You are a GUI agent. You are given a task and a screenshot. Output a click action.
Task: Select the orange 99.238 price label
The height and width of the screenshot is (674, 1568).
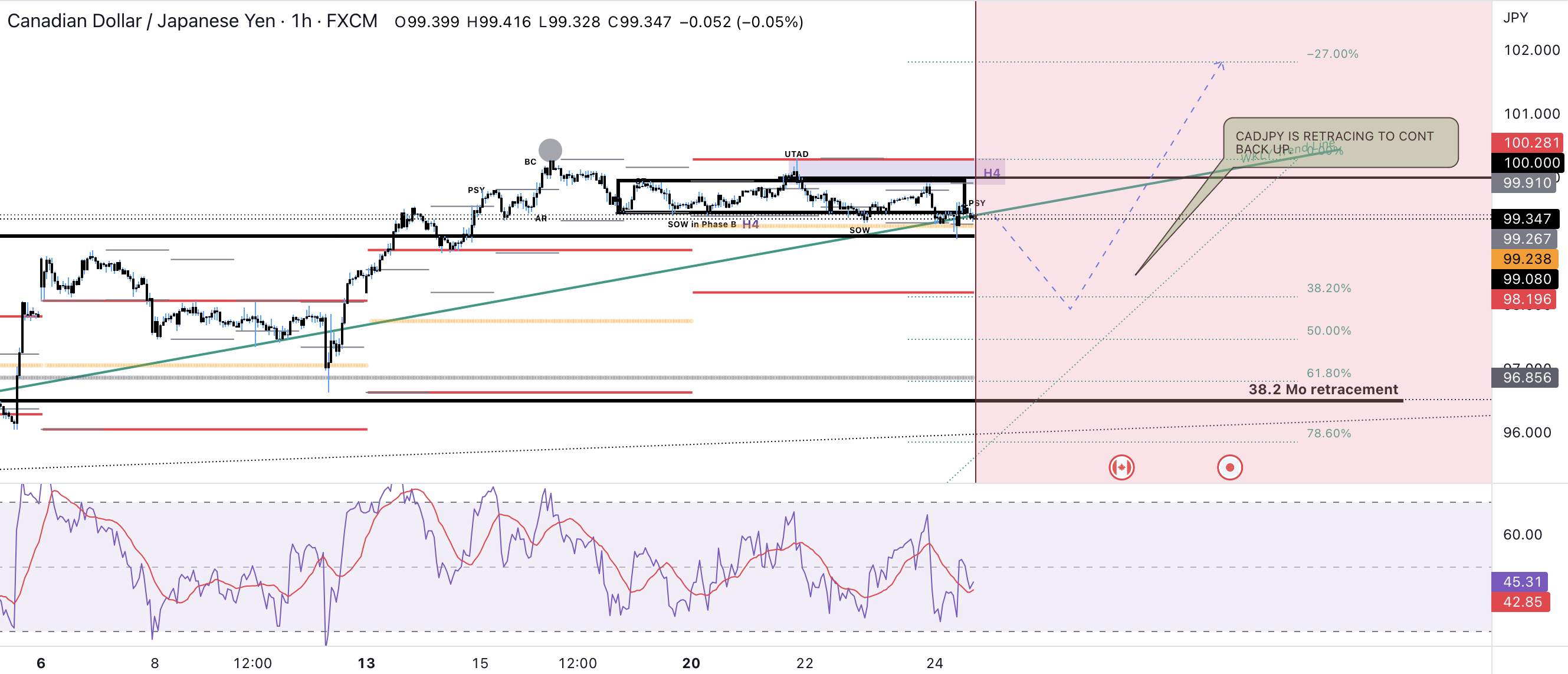(1526, 259)
